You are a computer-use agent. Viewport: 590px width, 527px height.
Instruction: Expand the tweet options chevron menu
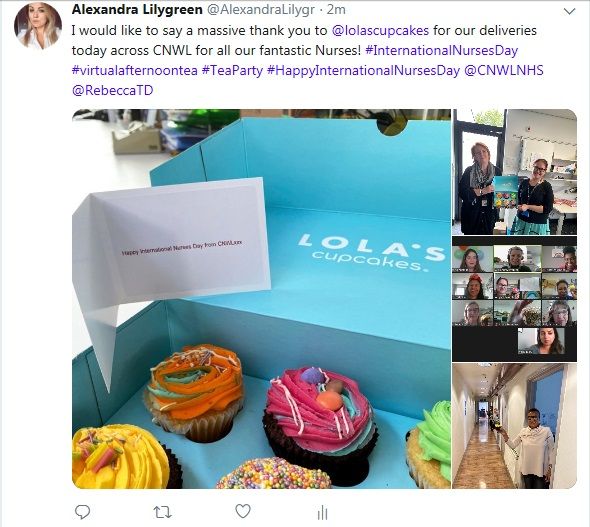pyautogui.click(x=570, y=11)
